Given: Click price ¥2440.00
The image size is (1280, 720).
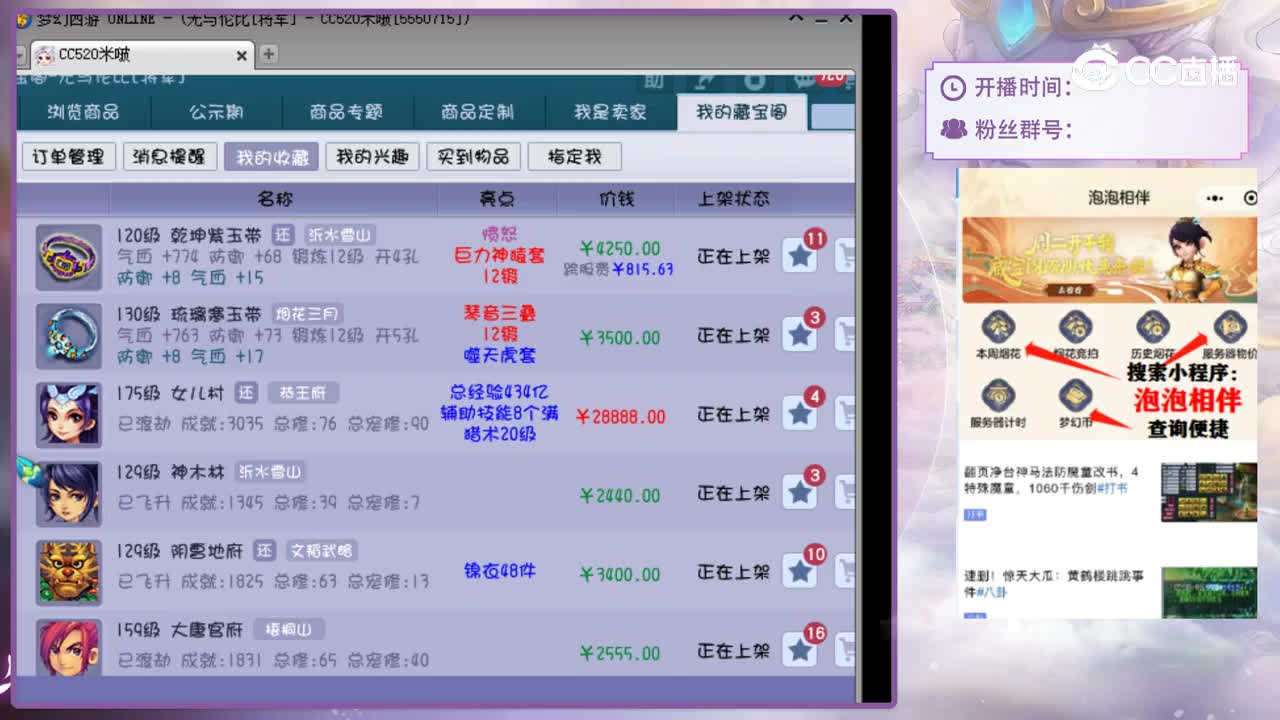Looking at the screenshot, I should (x=620, y=495).
